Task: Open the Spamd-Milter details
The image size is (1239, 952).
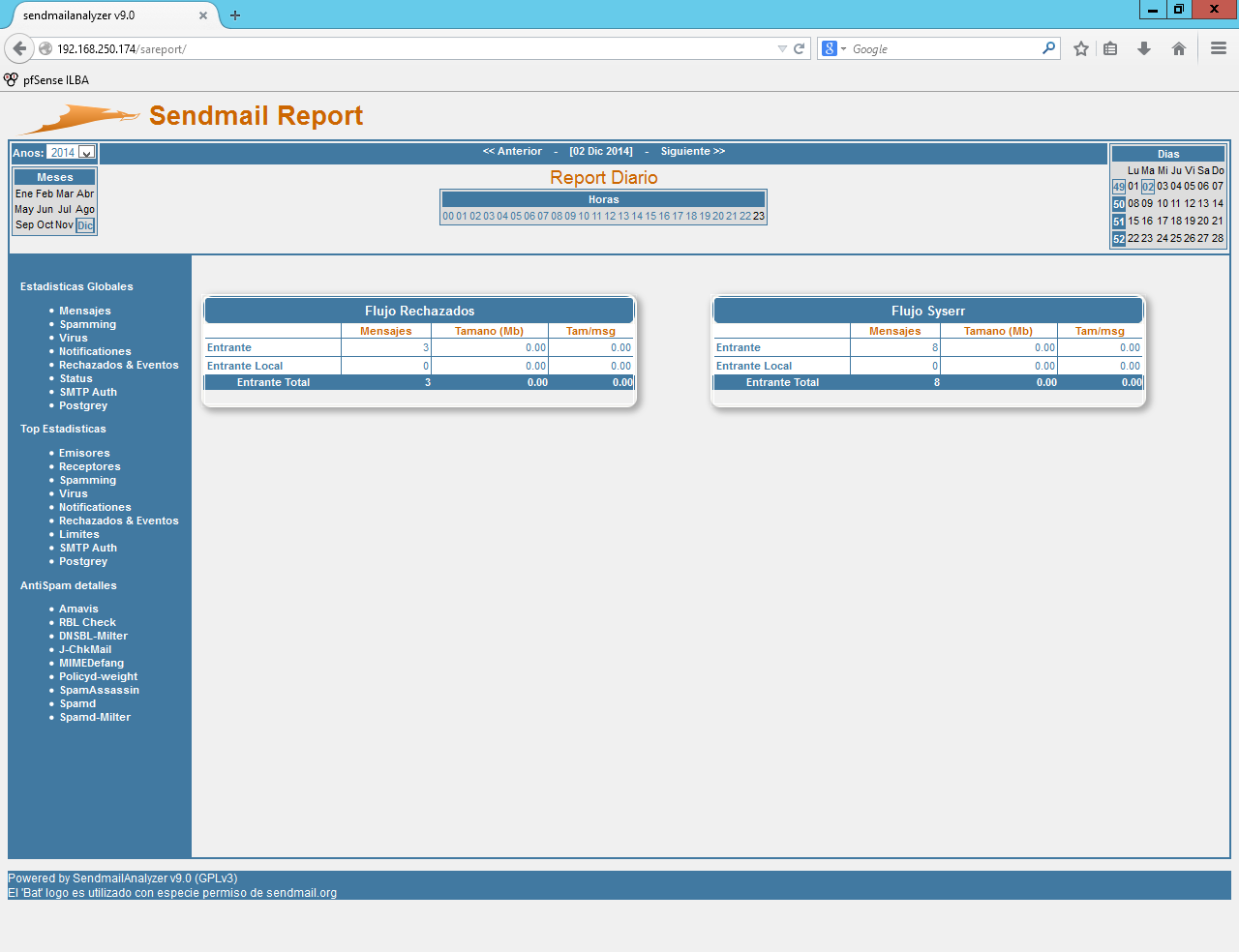Action: [x=95, y=717]
